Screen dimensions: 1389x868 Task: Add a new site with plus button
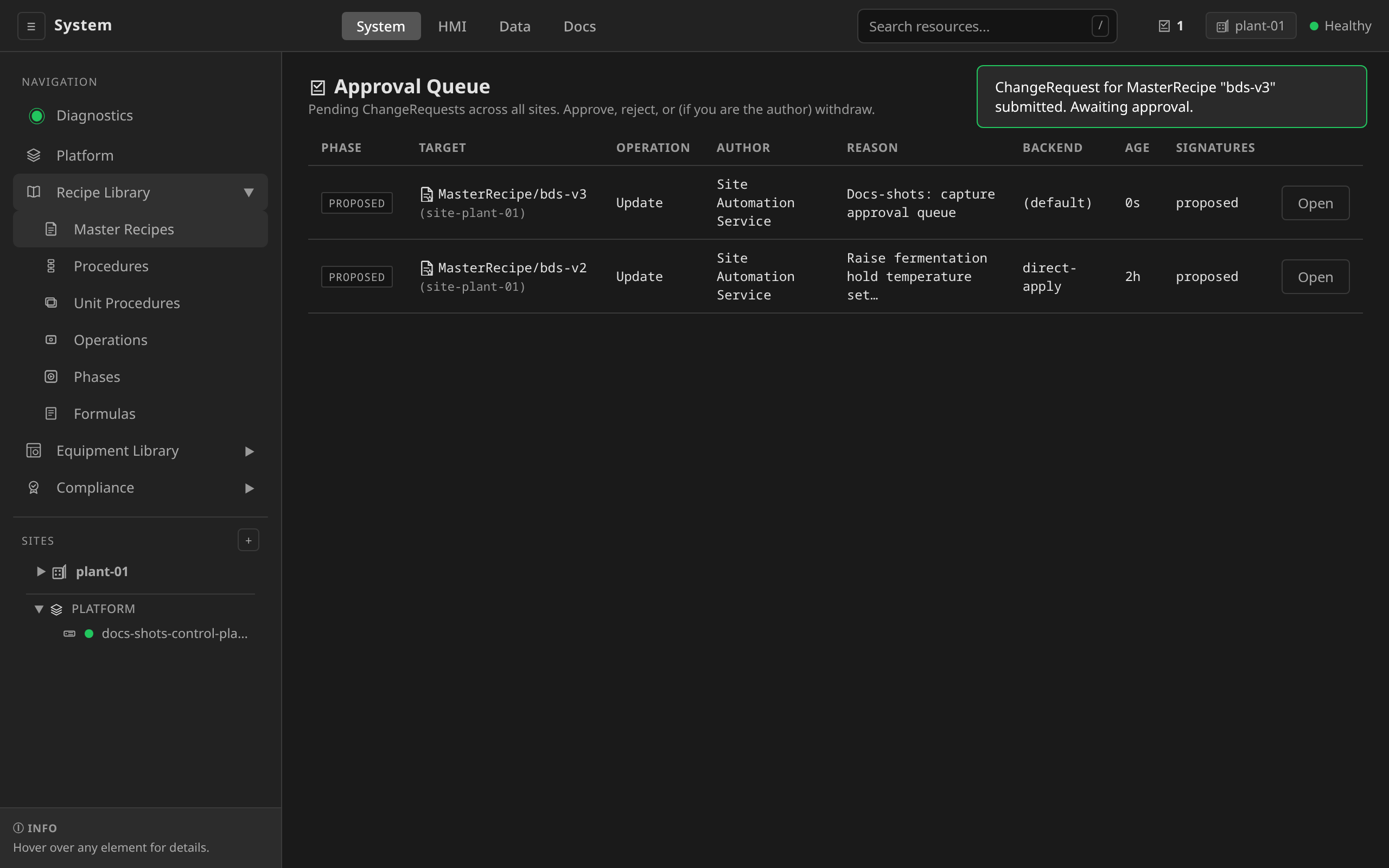click(x=249, y=540)
